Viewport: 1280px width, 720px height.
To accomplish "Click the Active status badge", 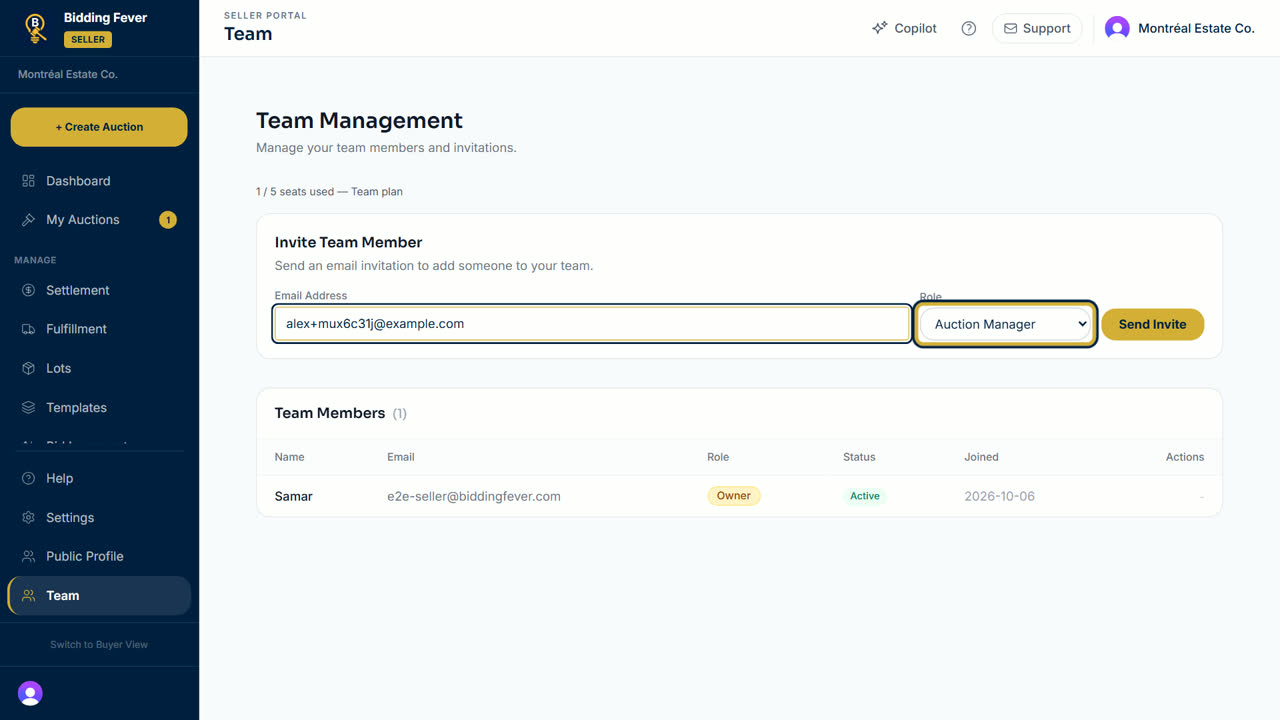I will click(x=865, y=496).
